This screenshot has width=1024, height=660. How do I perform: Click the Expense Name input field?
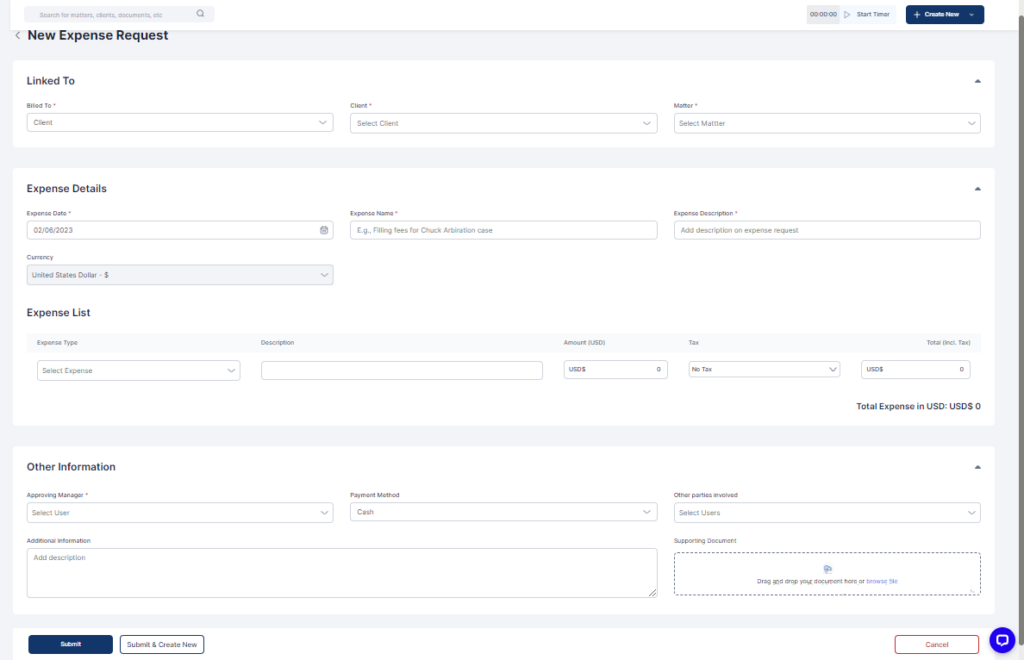pyautogui.click(x=503, y=230)
